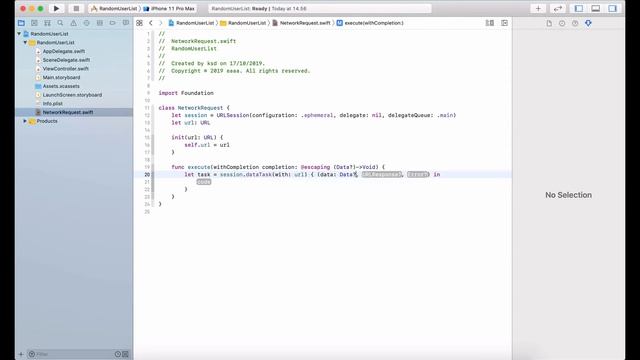Select NetworkRequest.swift in navigator

(68, 112)
